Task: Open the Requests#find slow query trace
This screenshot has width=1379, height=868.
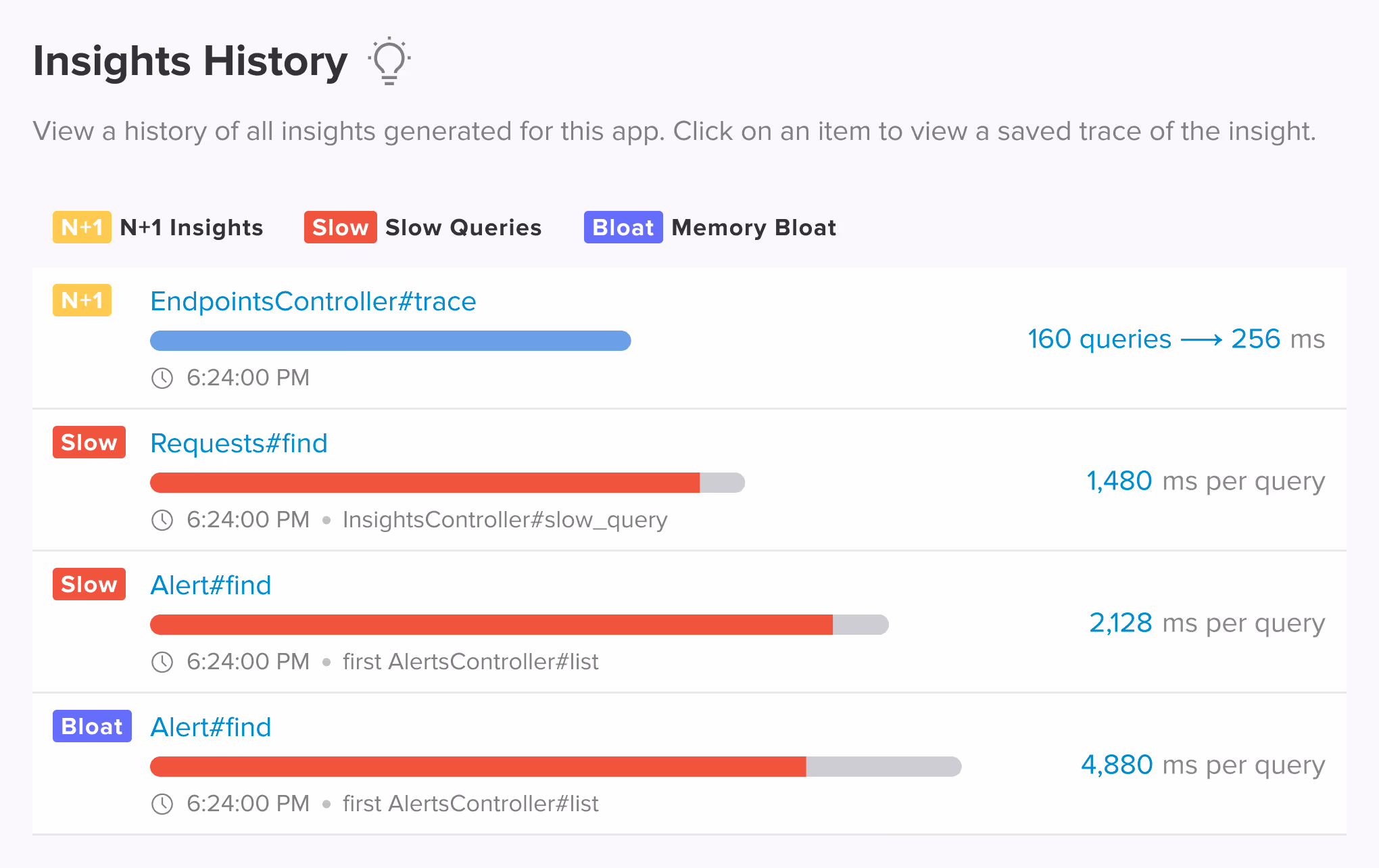Action: point(238,443)
